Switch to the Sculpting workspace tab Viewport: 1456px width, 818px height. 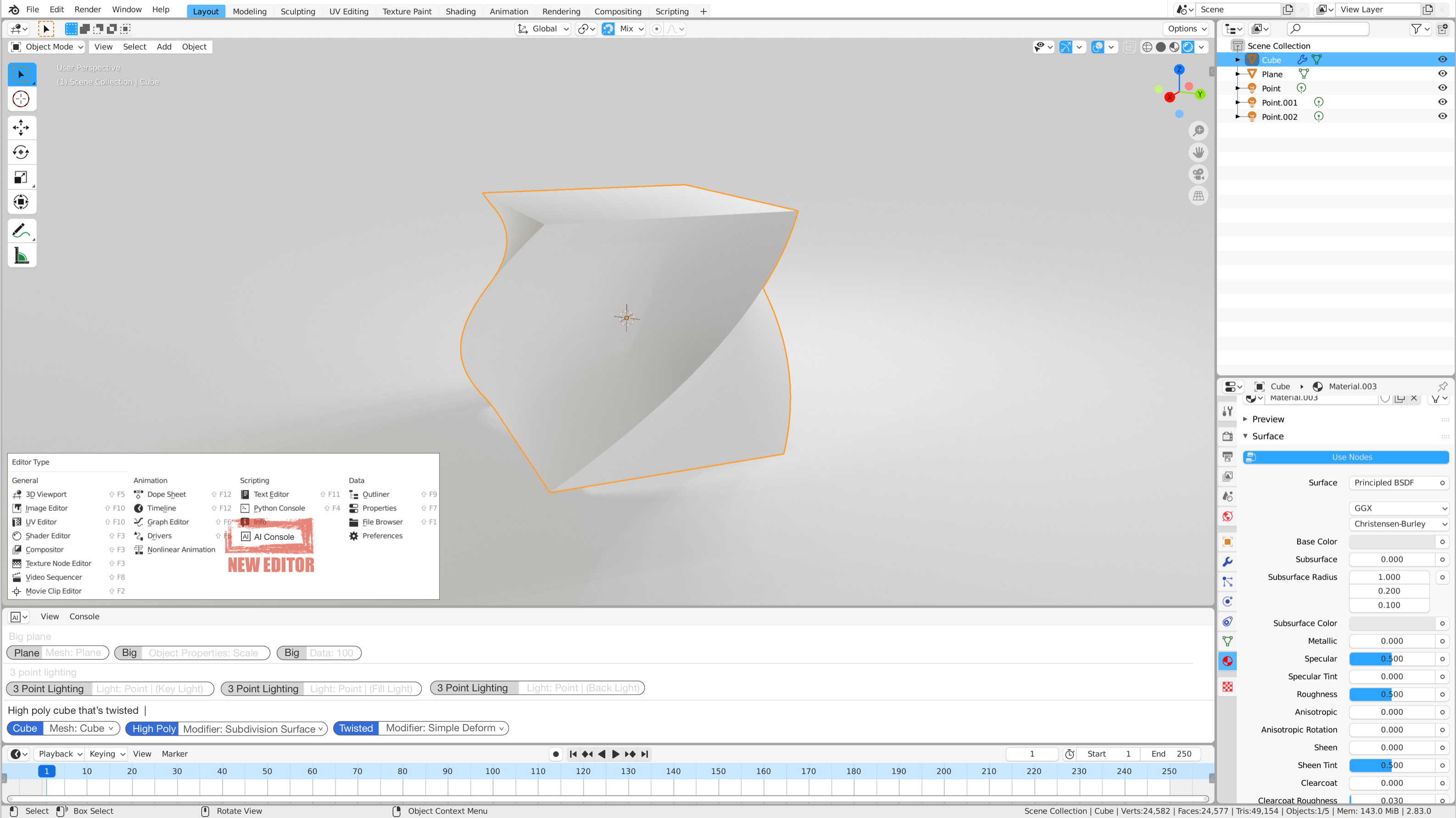(x=298, y=11)
